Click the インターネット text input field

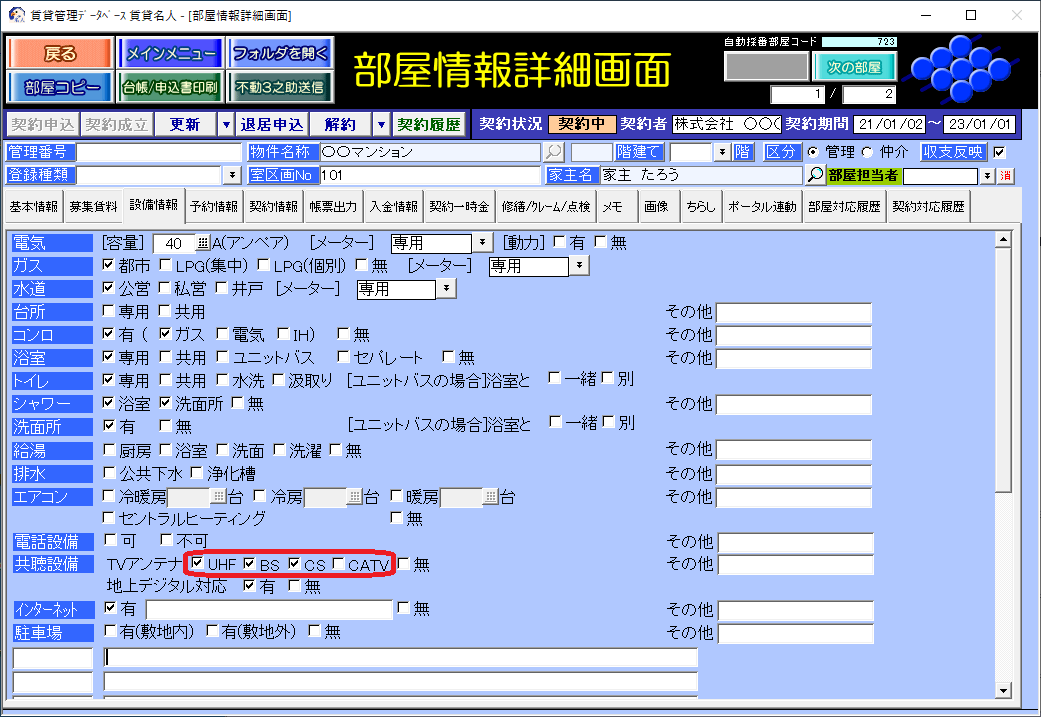(x=269, y=610)
